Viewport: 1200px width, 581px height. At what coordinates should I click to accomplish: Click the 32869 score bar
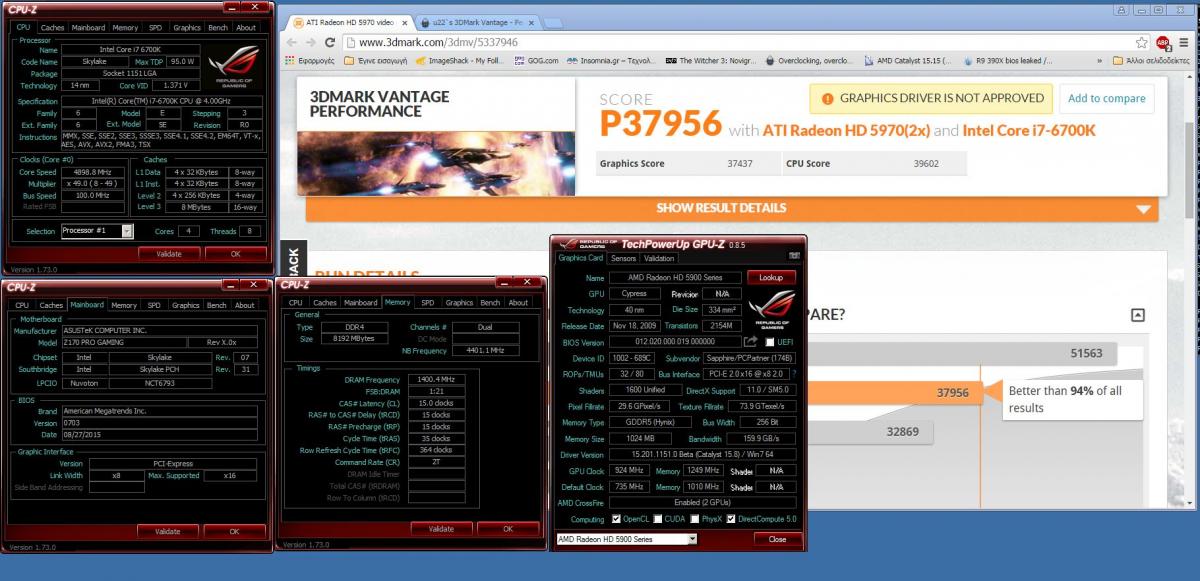click(x=870, y=433)
